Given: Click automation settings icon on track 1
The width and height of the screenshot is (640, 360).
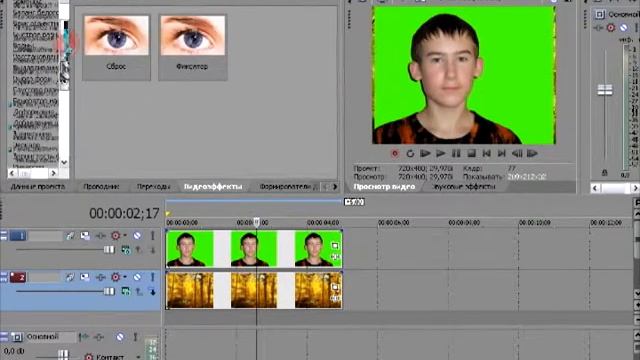Looking at the screenshot, I should click(100, 236).
